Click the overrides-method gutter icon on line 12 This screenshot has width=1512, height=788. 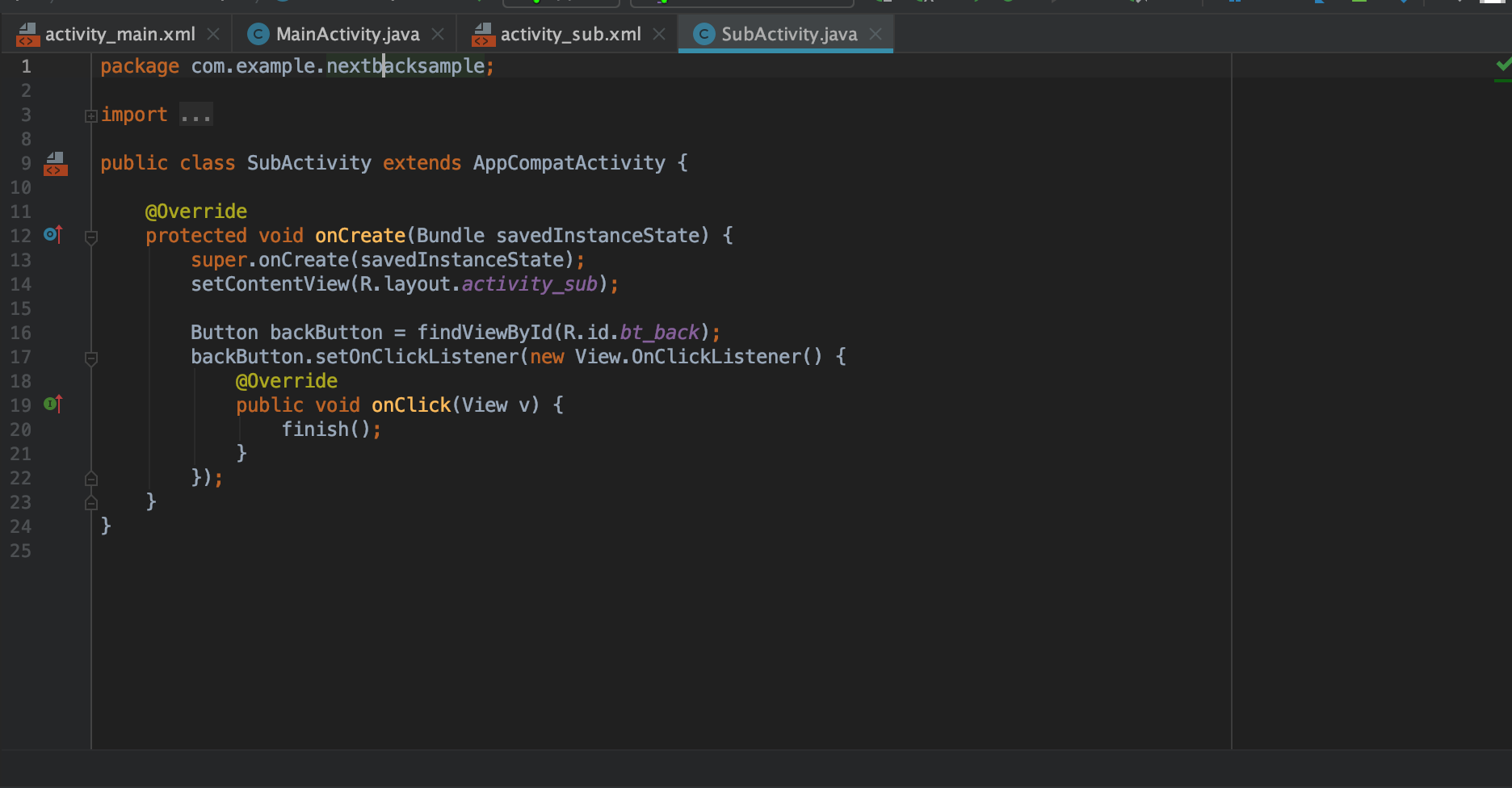tap(52, 235)
